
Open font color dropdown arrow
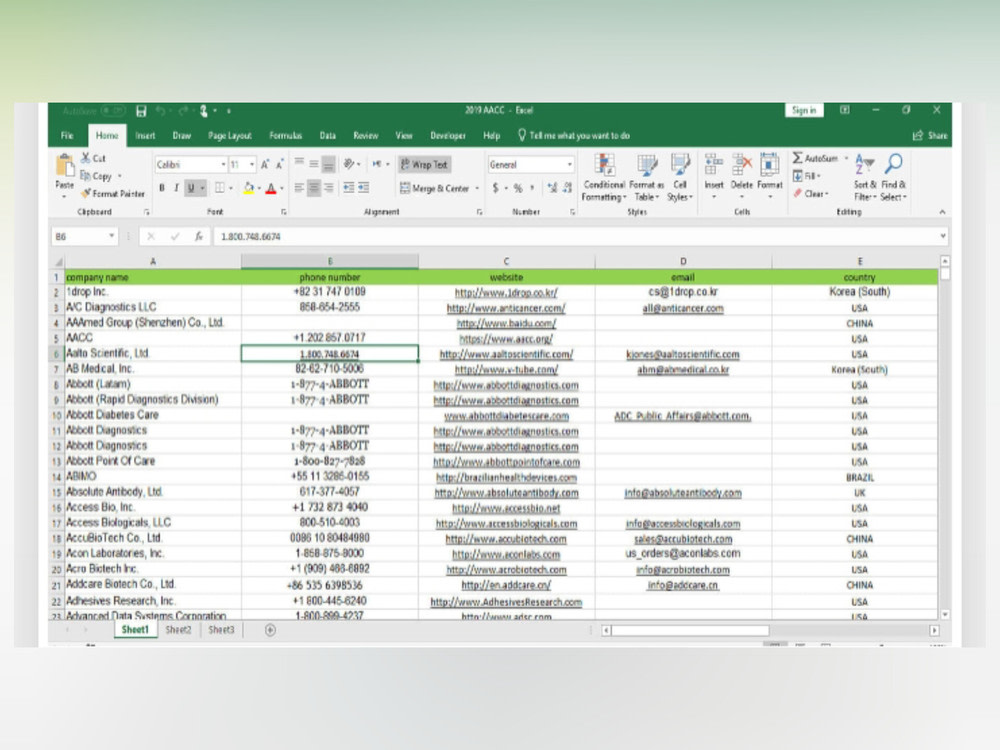tap(282, 188)
